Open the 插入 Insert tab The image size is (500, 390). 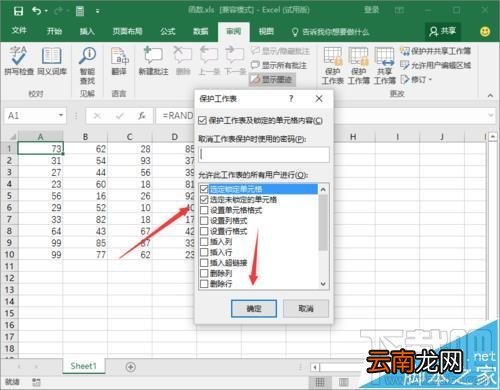(x=87, y=31)
